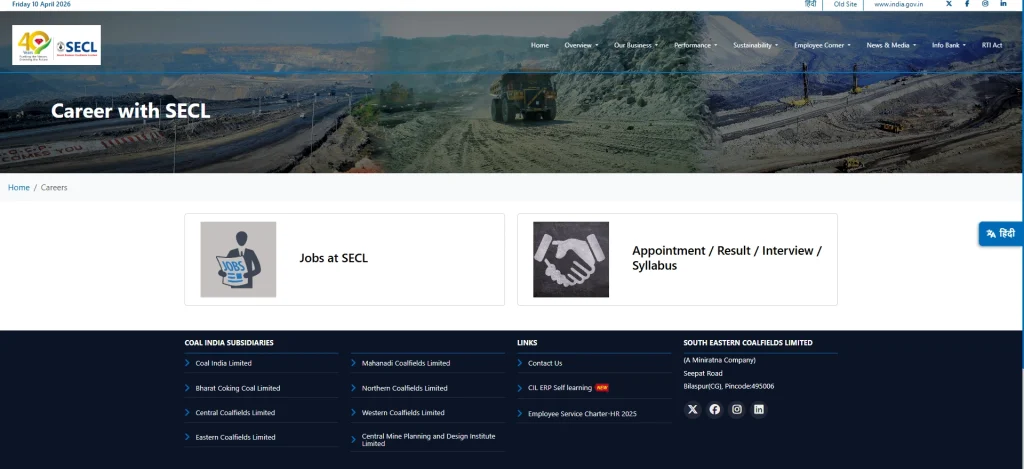Image resolution: width=1024 pixels, height=469 pixels.
Task: Open the Jobs at SECL card
Action: 344,259
